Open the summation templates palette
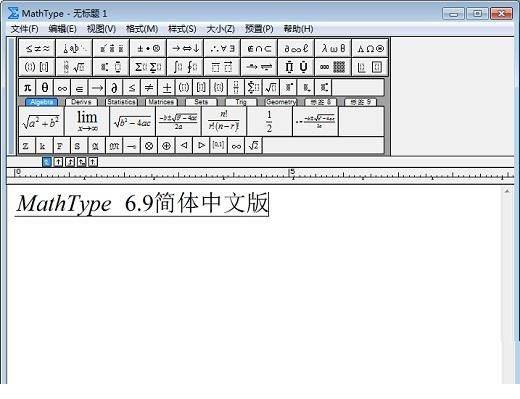Viewport: 520px width, 399px height. pos(148,67)
